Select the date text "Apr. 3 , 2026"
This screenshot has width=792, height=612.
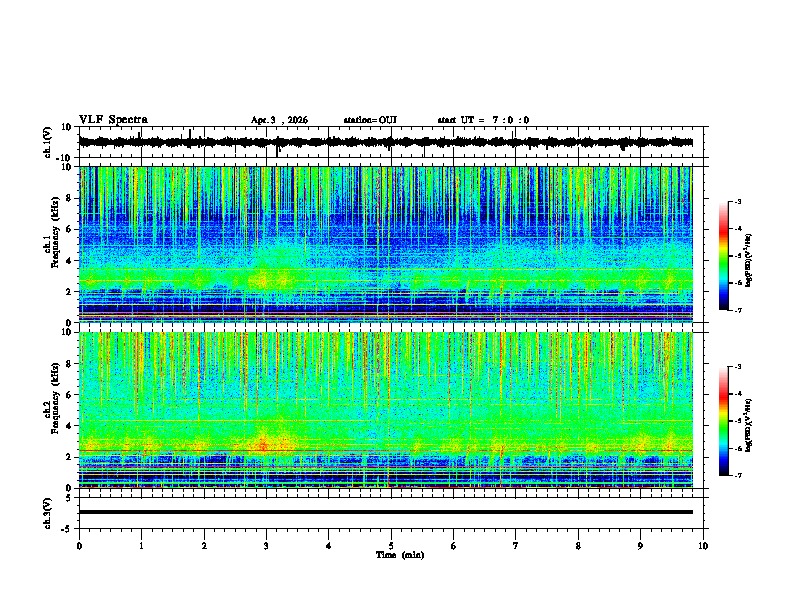(x=279, y=120)
